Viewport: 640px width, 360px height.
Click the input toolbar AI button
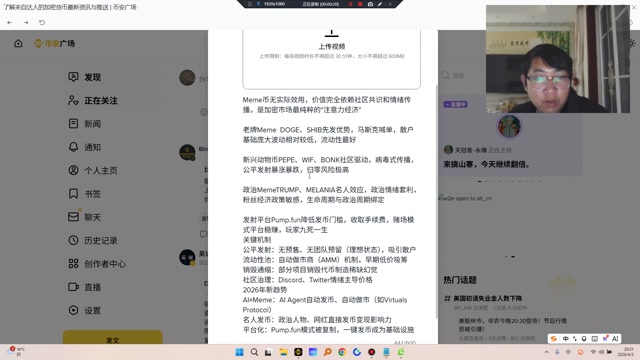coord(615,338)
